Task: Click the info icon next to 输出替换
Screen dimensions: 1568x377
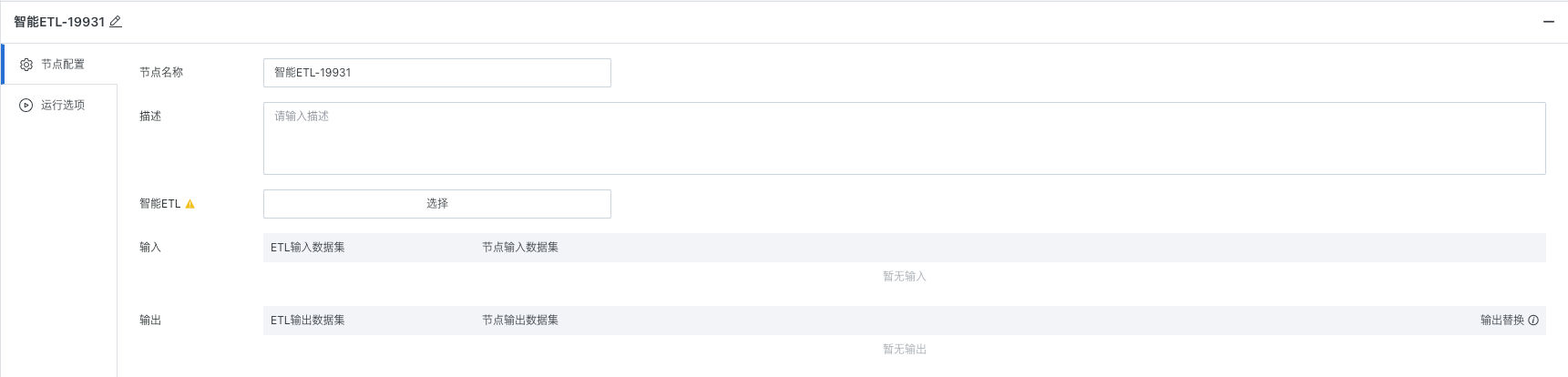Action: (1533, 321)
